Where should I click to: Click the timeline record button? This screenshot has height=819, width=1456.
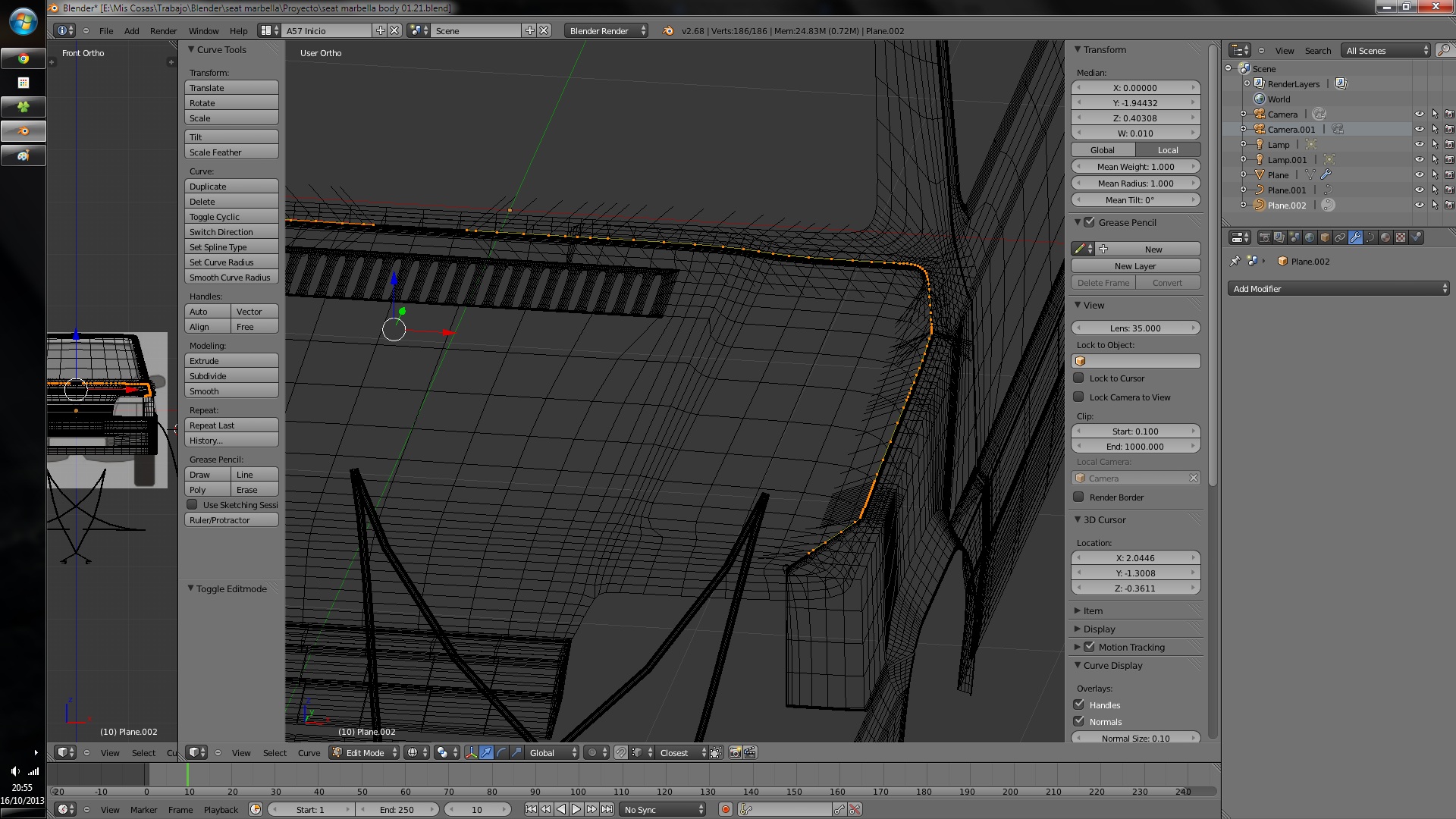pyautogui.click(x=726, y=809)
